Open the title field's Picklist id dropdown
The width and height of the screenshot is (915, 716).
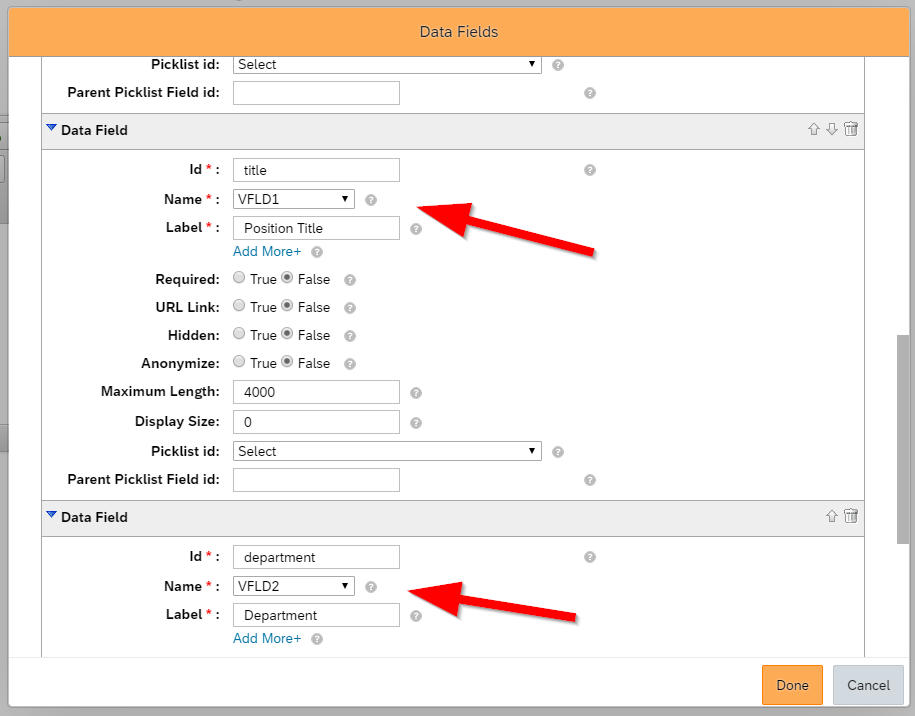pyautogui.click(x=387, y=451)
